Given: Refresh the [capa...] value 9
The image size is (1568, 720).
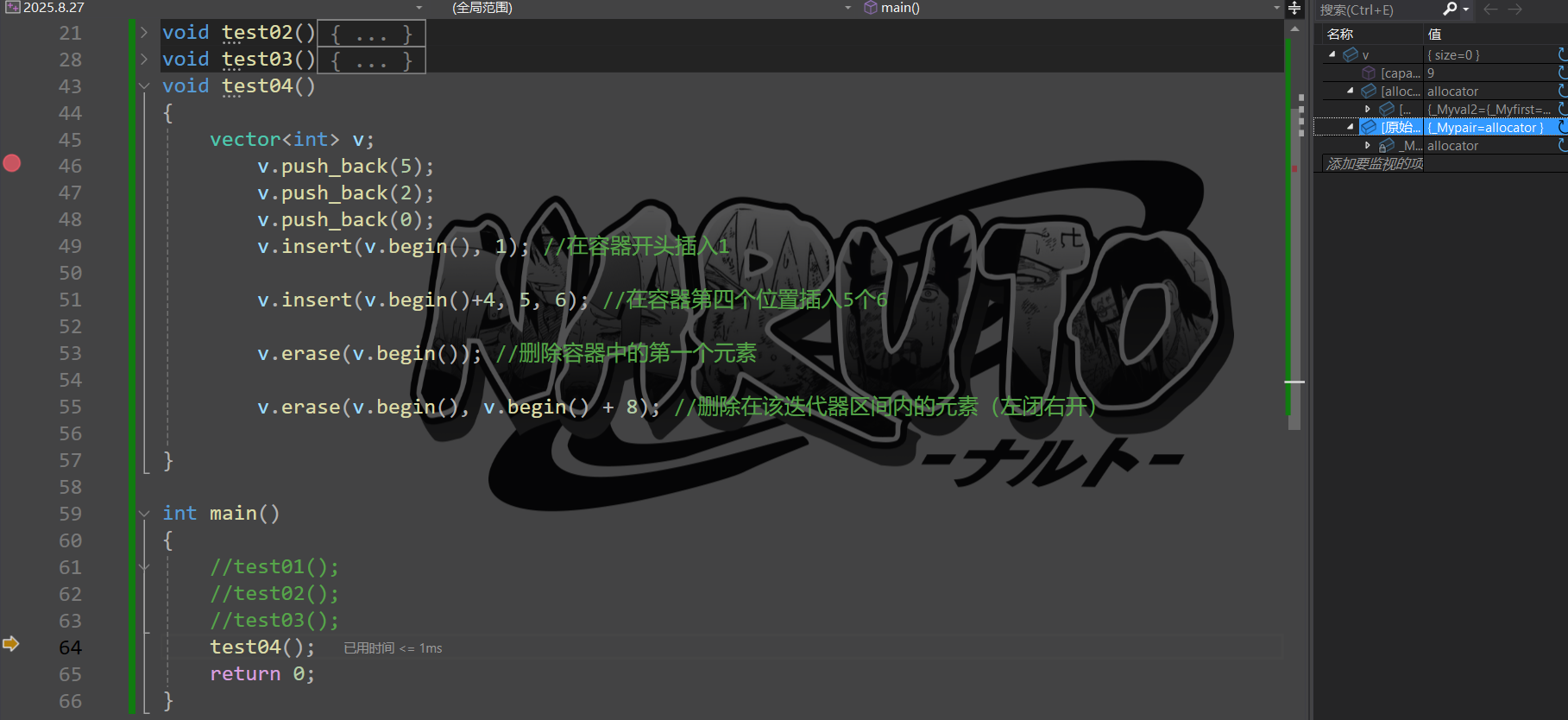Looking at the screenshot, I should point(1562,73).
